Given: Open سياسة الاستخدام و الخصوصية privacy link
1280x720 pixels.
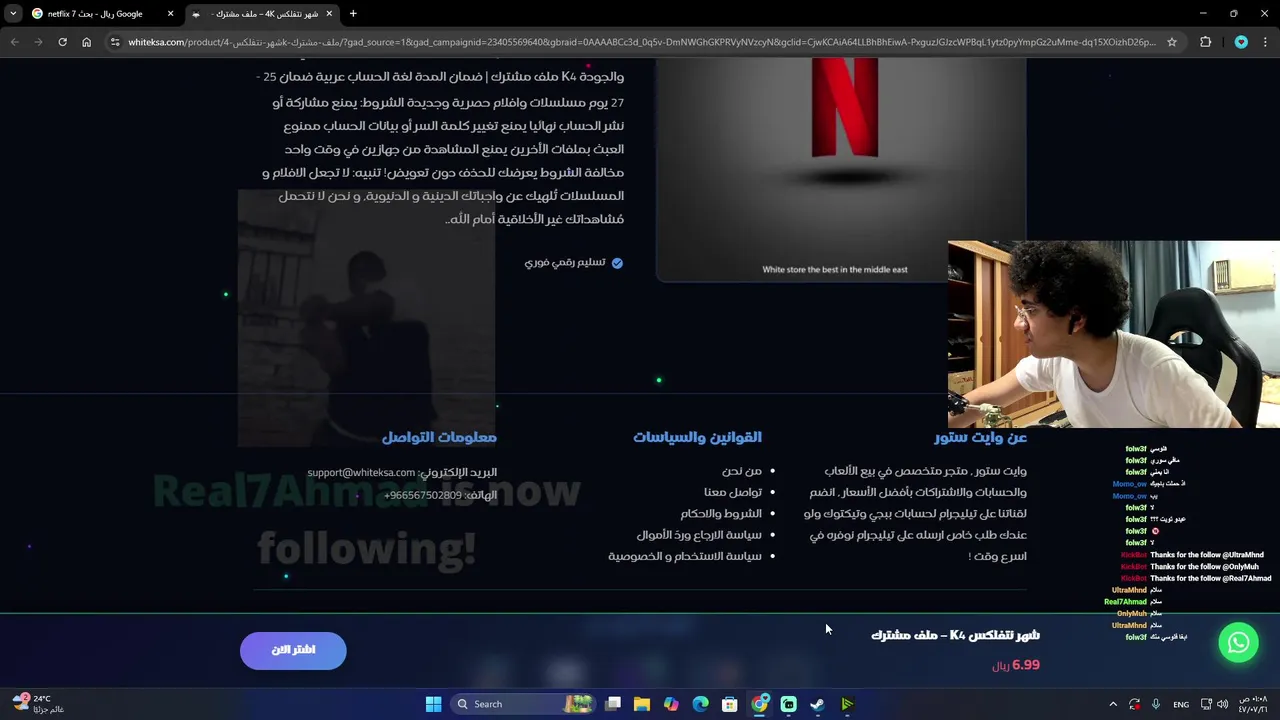Looking at the screenshot, I should 685,556.
